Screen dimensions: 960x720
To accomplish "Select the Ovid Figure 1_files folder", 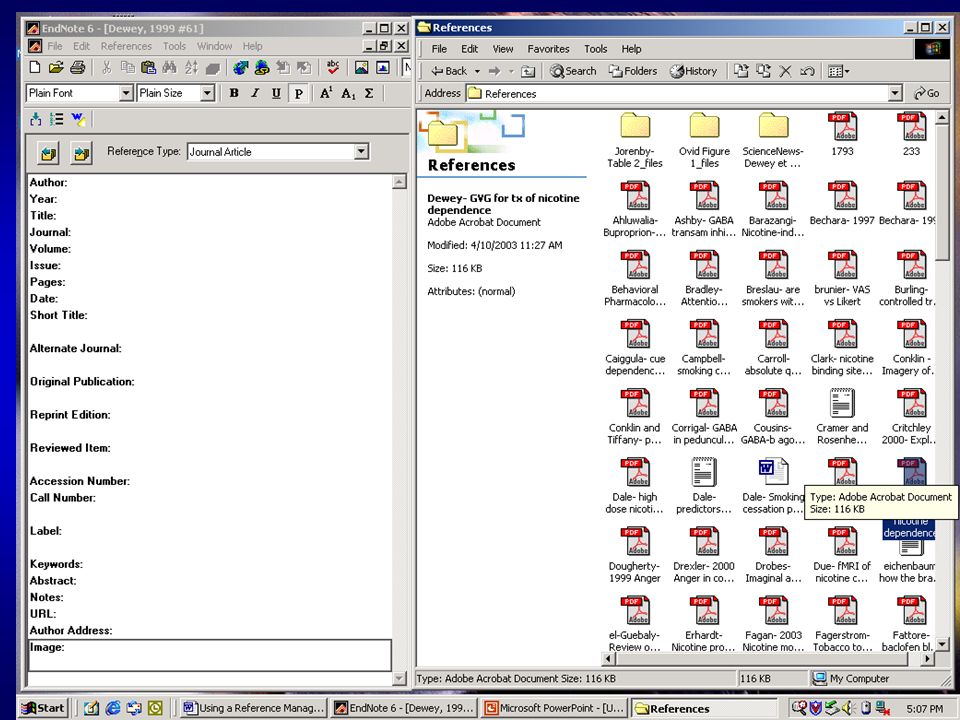I will tap(704, 140).
